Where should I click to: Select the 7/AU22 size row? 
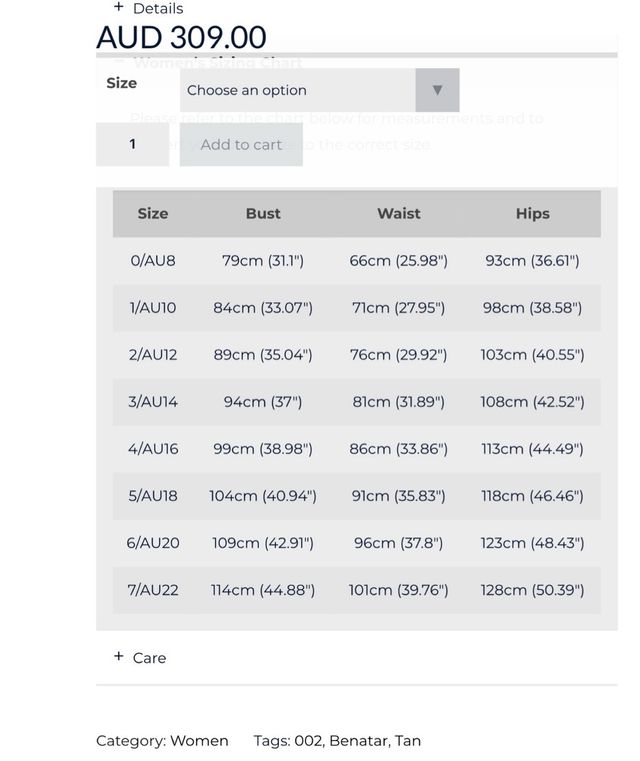[x=153, y=590]
